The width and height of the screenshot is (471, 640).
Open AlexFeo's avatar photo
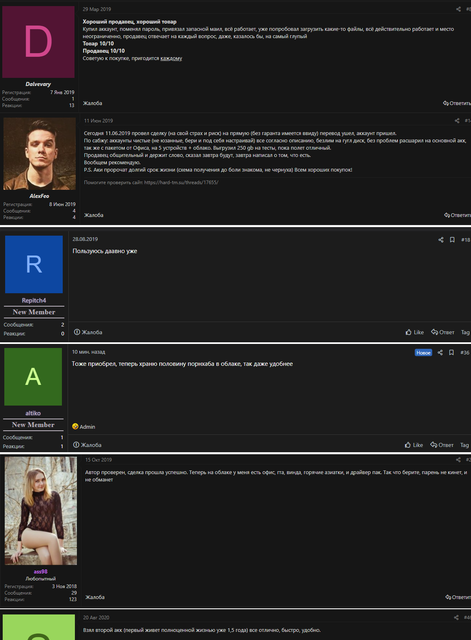(40, 154)
